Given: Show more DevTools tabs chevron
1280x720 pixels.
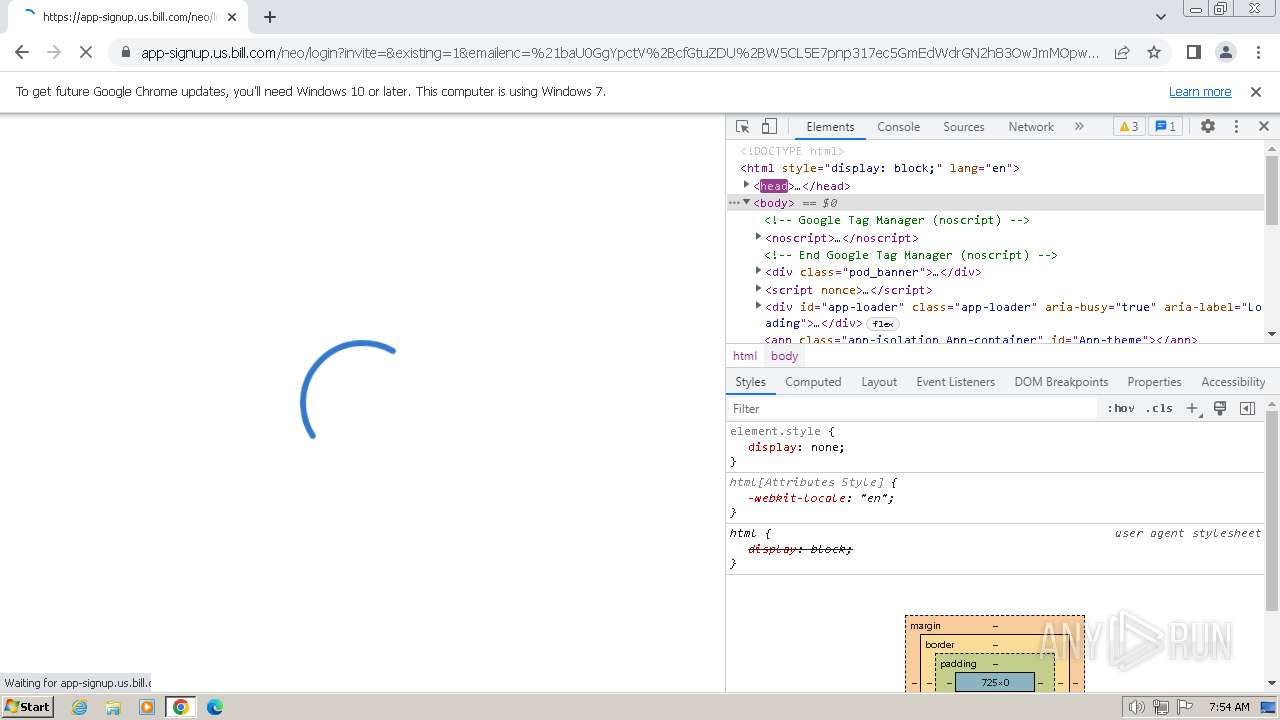Looking at the screenshot, I should pos(1079,127).
